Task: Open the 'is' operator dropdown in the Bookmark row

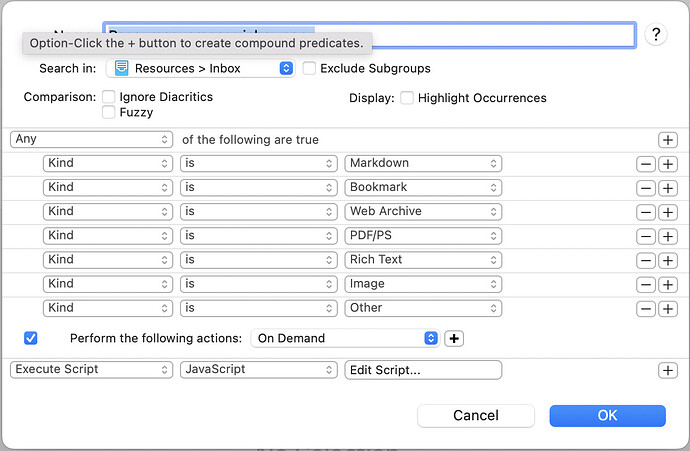Action: [x=259, y=188]
